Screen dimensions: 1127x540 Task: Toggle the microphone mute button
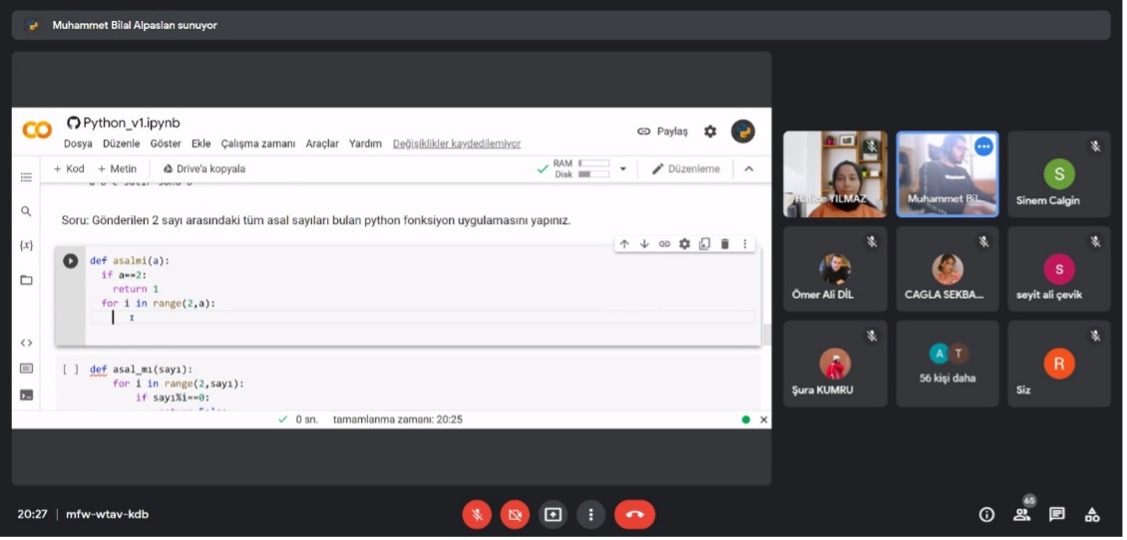coord(477,515)
